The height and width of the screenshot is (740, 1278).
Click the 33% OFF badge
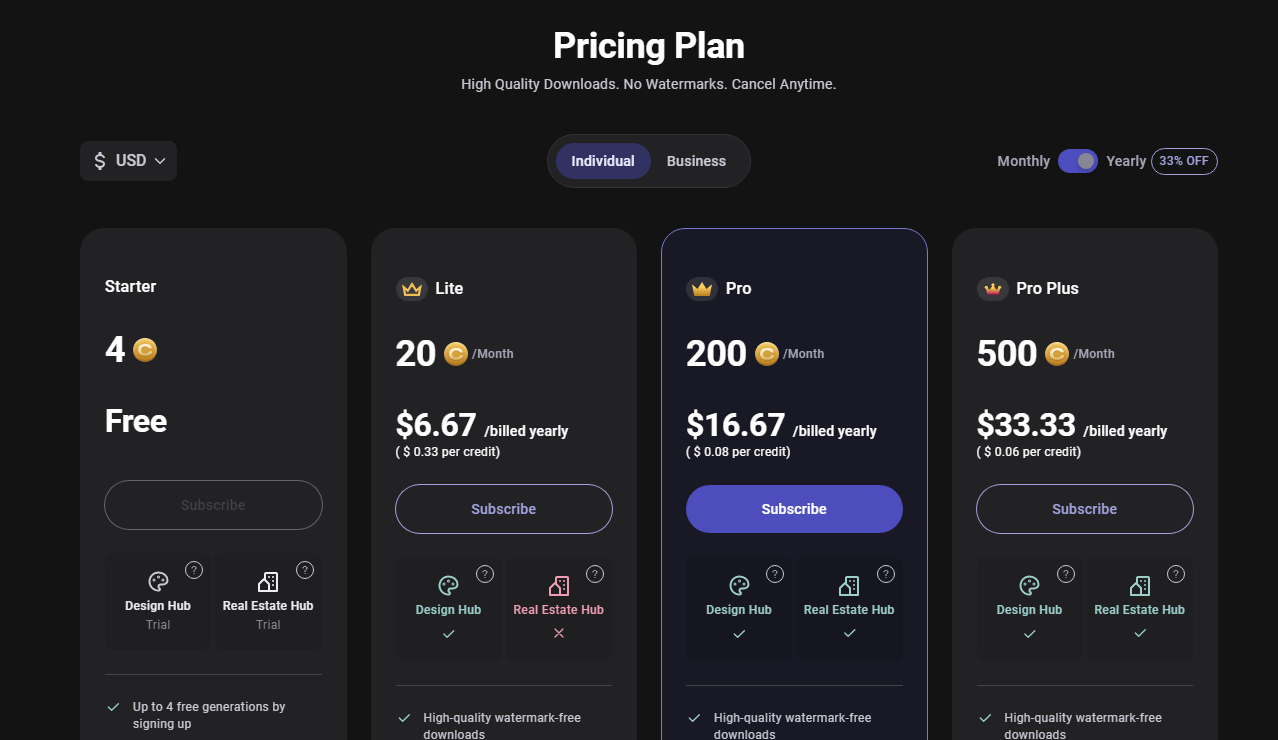pos(1184,161)
